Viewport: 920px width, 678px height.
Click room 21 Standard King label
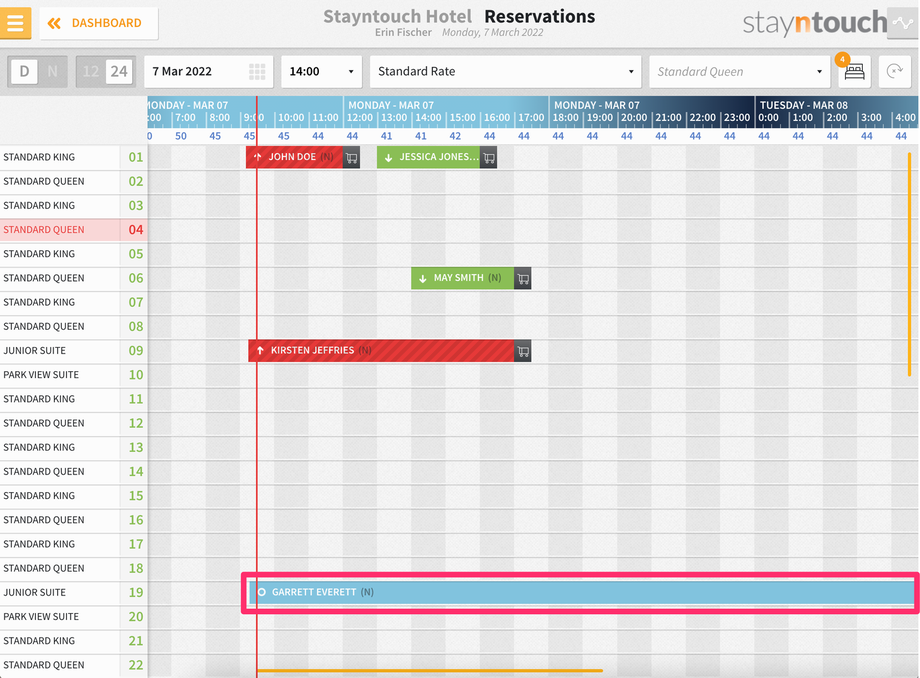click(x=39, y=640)
